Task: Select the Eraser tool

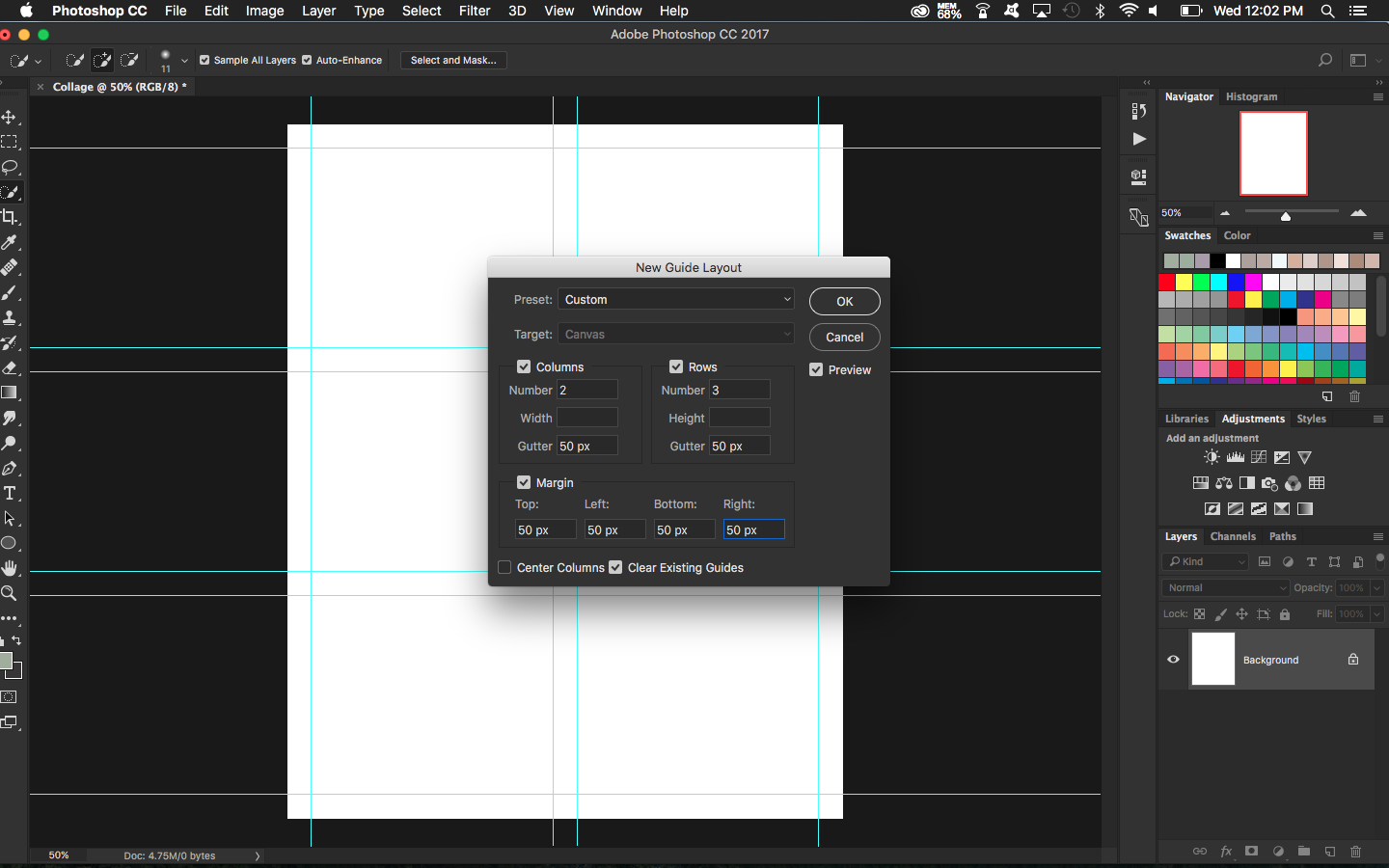Action: (x=10, y=367)
